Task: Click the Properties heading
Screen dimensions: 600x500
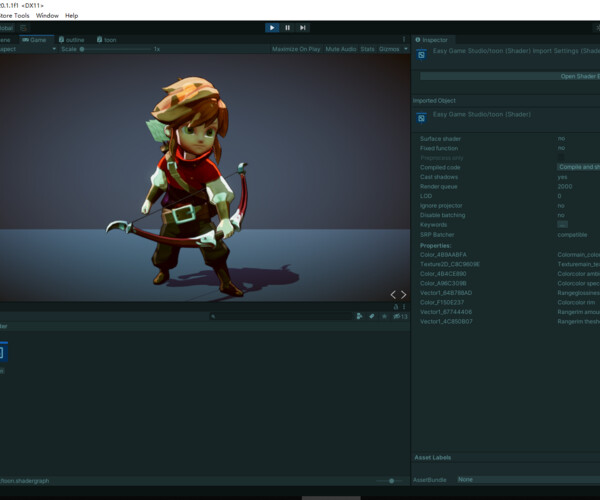Action: click(435, 246)
